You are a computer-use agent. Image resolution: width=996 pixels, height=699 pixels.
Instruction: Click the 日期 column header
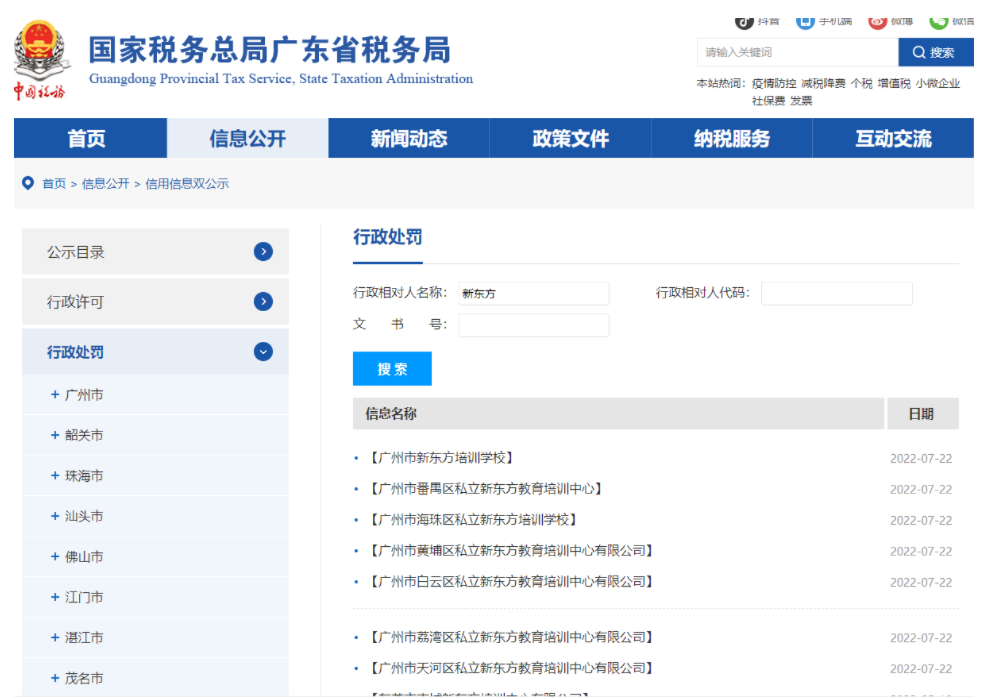[921, 414]
